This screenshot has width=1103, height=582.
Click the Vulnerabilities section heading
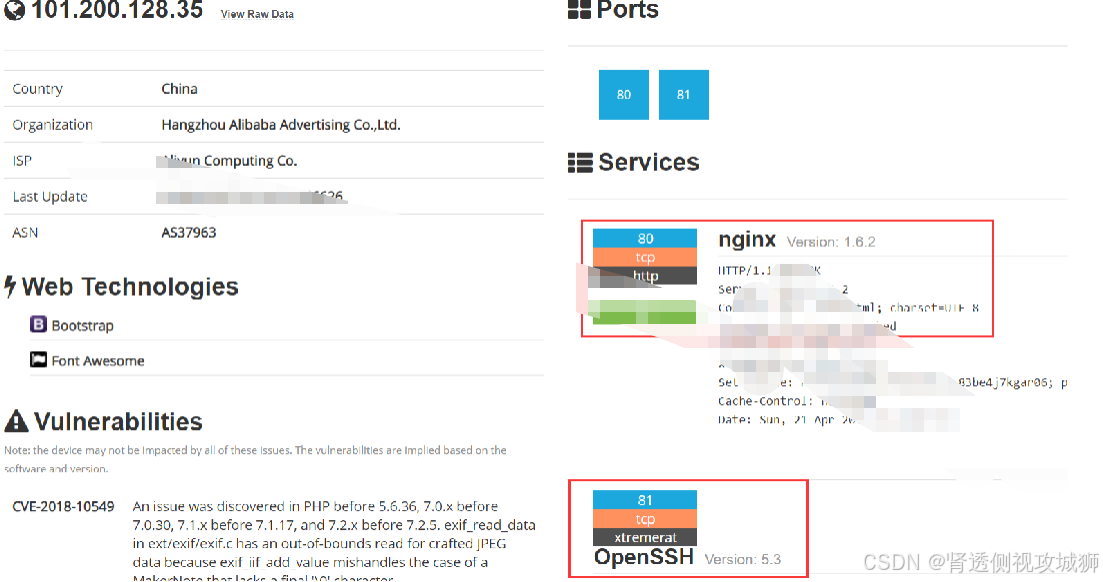point(118,421)
